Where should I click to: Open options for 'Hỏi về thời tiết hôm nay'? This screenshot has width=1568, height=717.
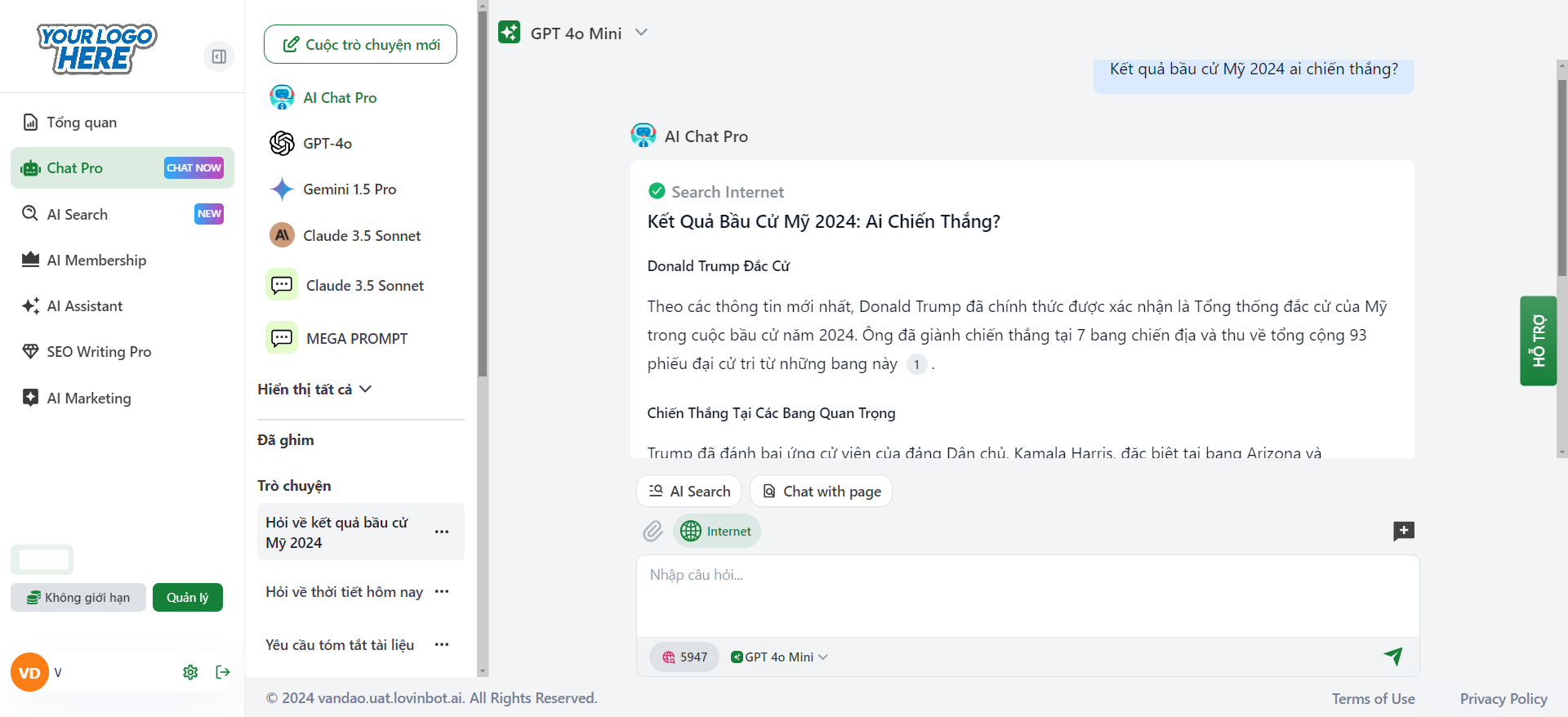tap(442, 591)
